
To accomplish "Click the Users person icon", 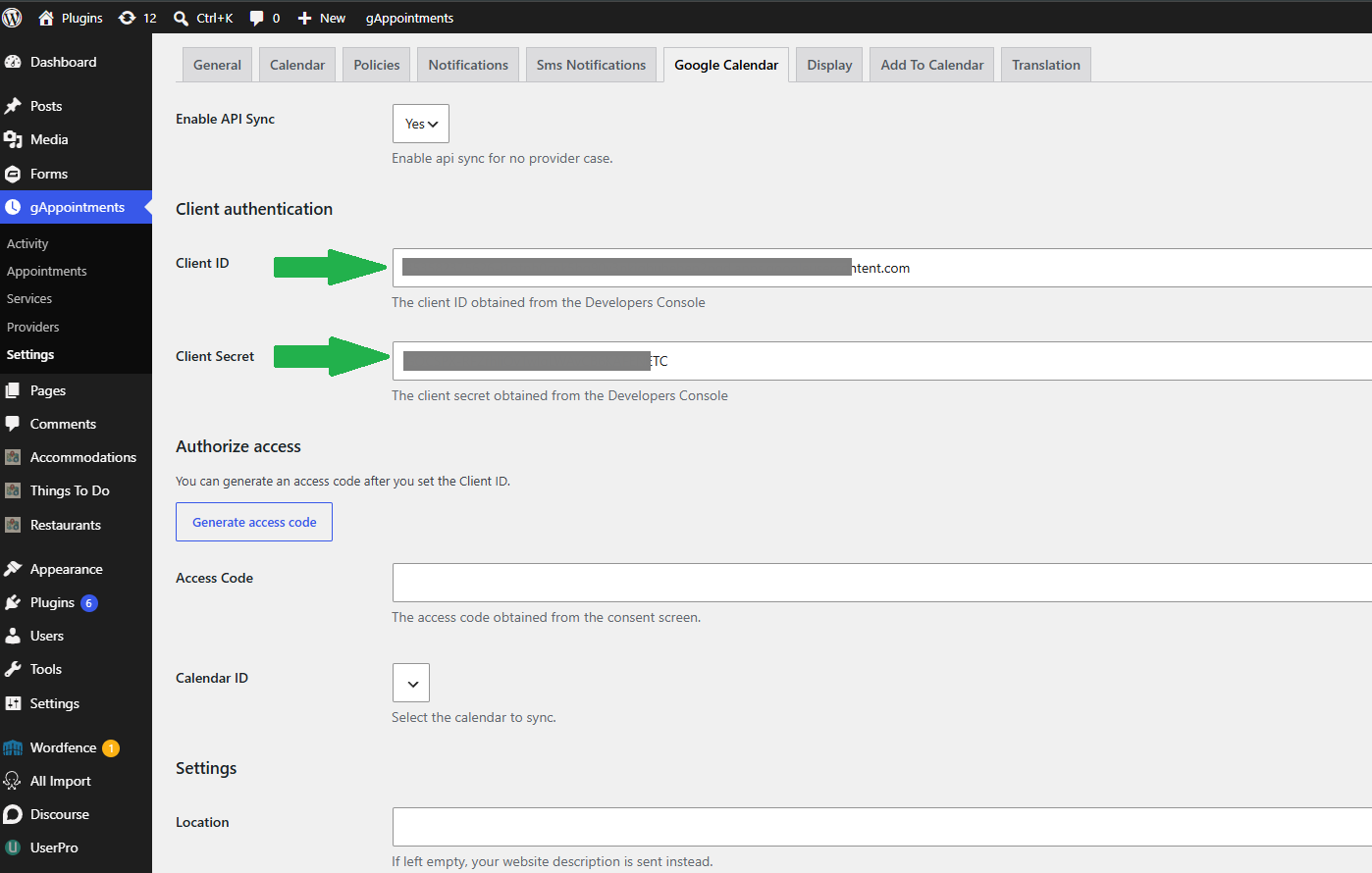I will 13,636.
